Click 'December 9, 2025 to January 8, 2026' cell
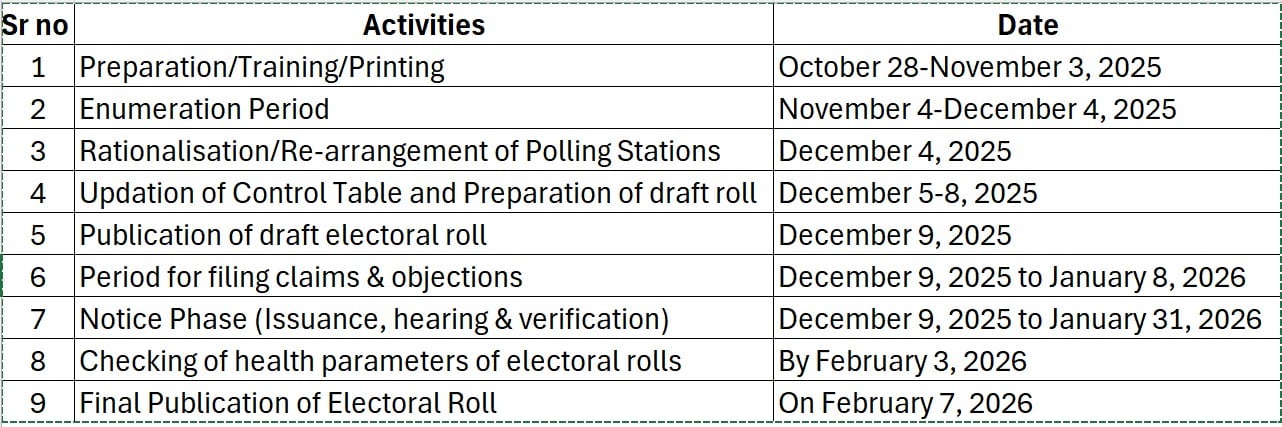The width and height of the screenshot is (1282, 427). point(1011,277)
